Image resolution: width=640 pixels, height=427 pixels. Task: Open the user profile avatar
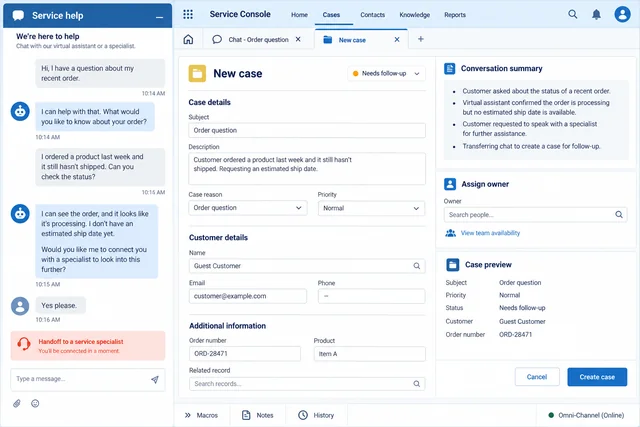click(x=622, y=14)
